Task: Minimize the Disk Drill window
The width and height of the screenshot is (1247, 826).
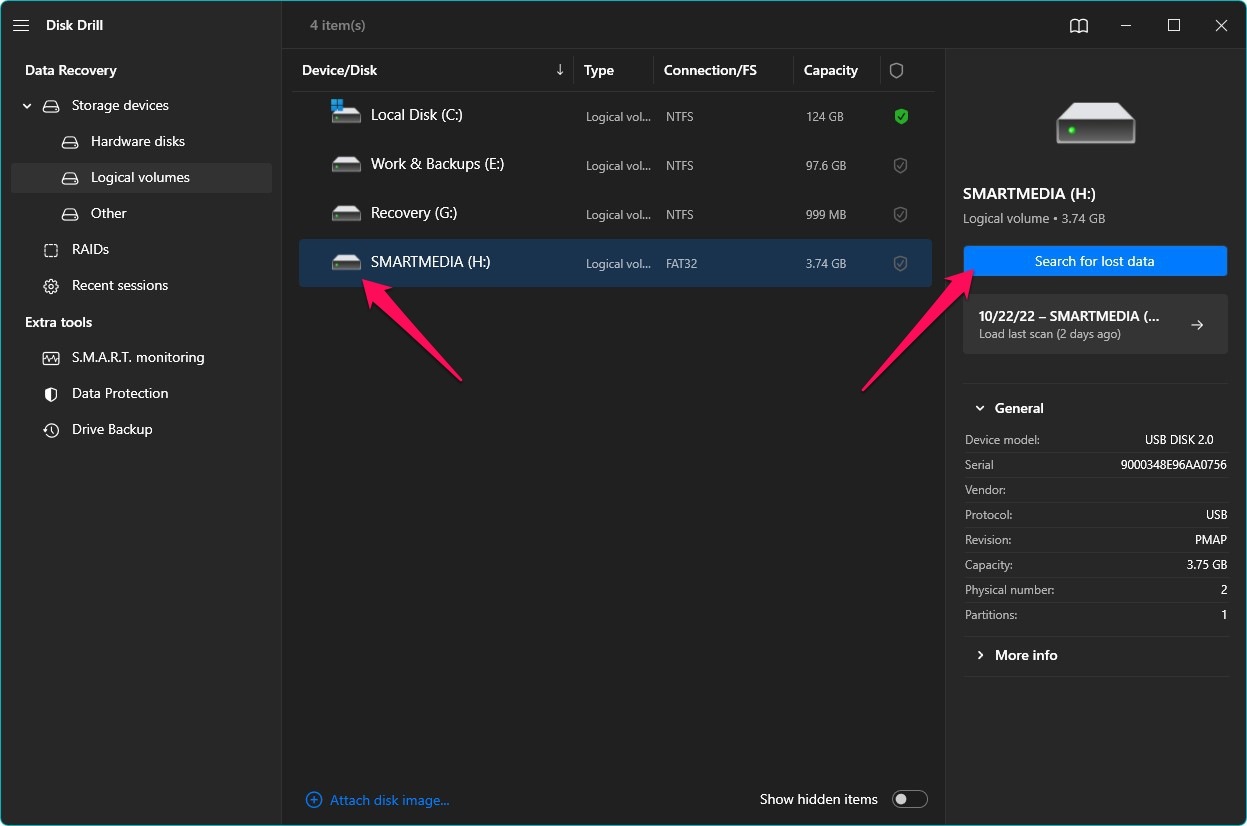Action: (1127, 26)
